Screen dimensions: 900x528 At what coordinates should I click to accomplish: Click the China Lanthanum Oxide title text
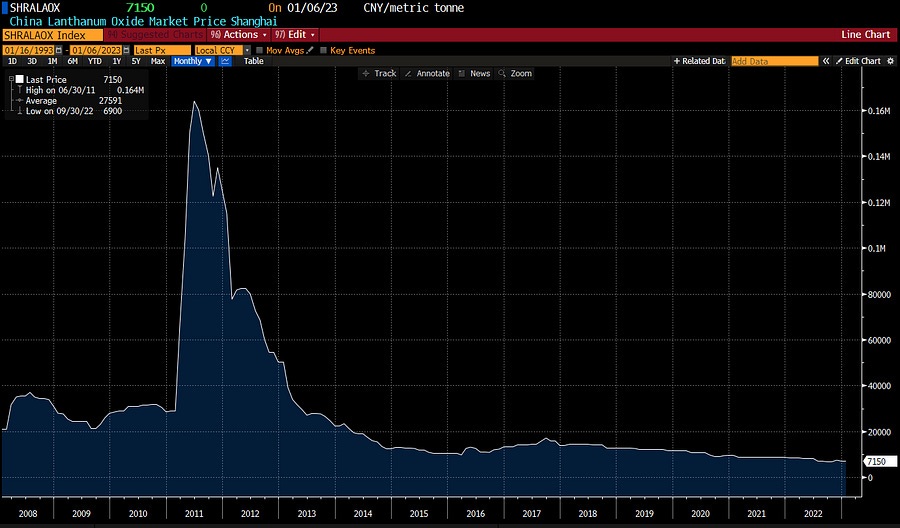point(143,21)
